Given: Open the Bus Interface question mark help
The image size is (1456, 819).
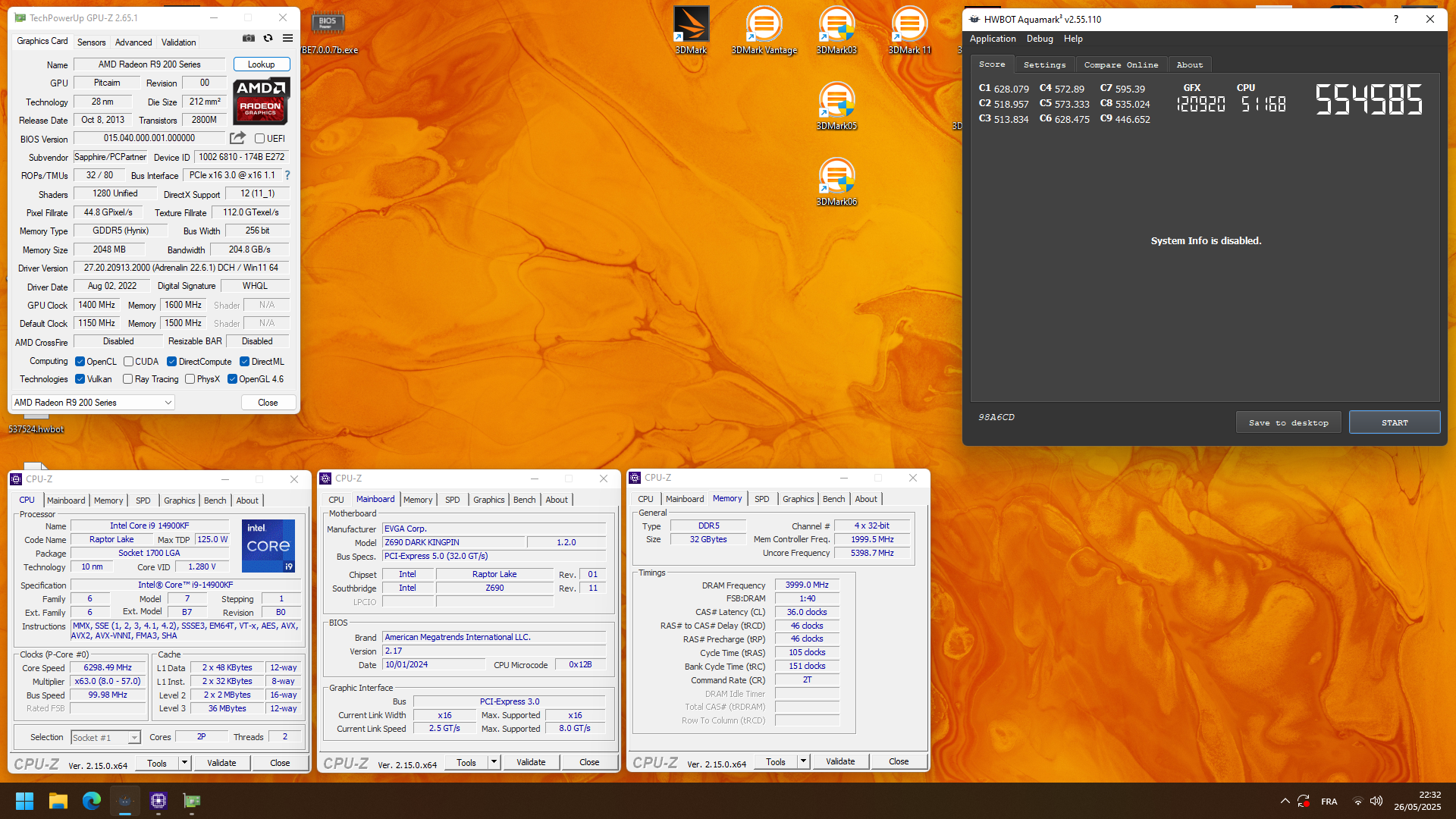Looking at the screenshot, I should point(287,175).
